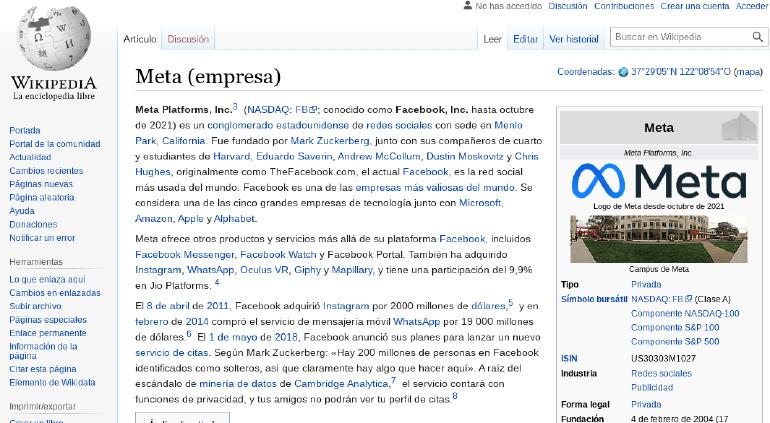Open the Microsoft link

click(480, 203)
